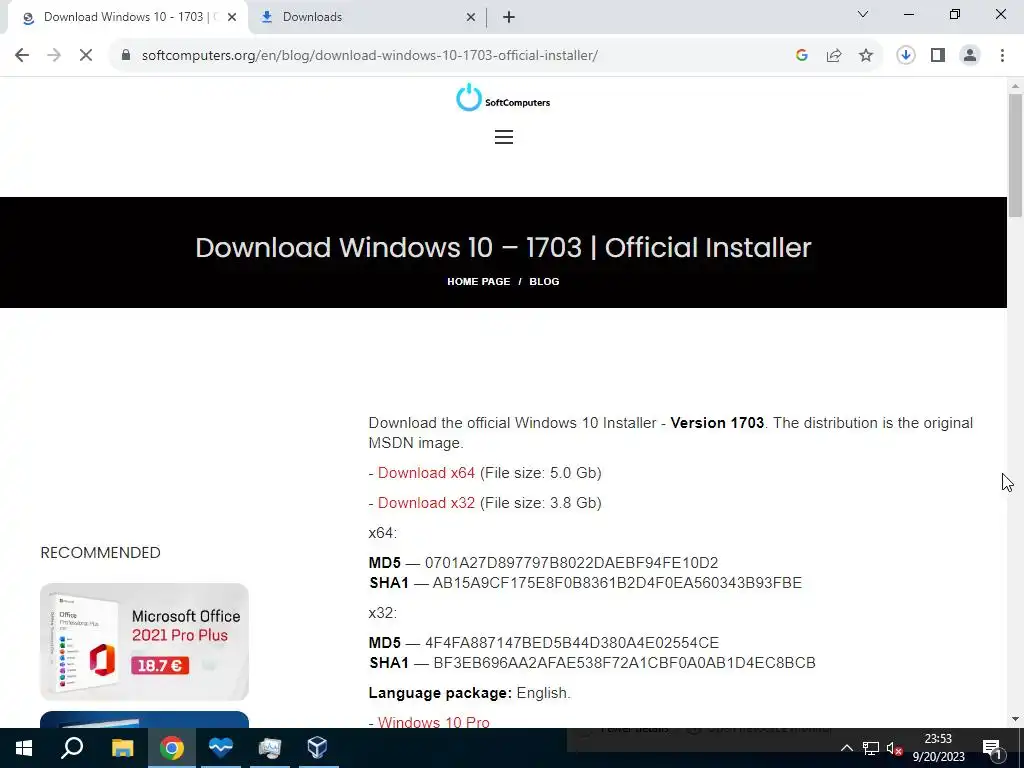Open the Windows 10 Pro link

pos(434,722)
